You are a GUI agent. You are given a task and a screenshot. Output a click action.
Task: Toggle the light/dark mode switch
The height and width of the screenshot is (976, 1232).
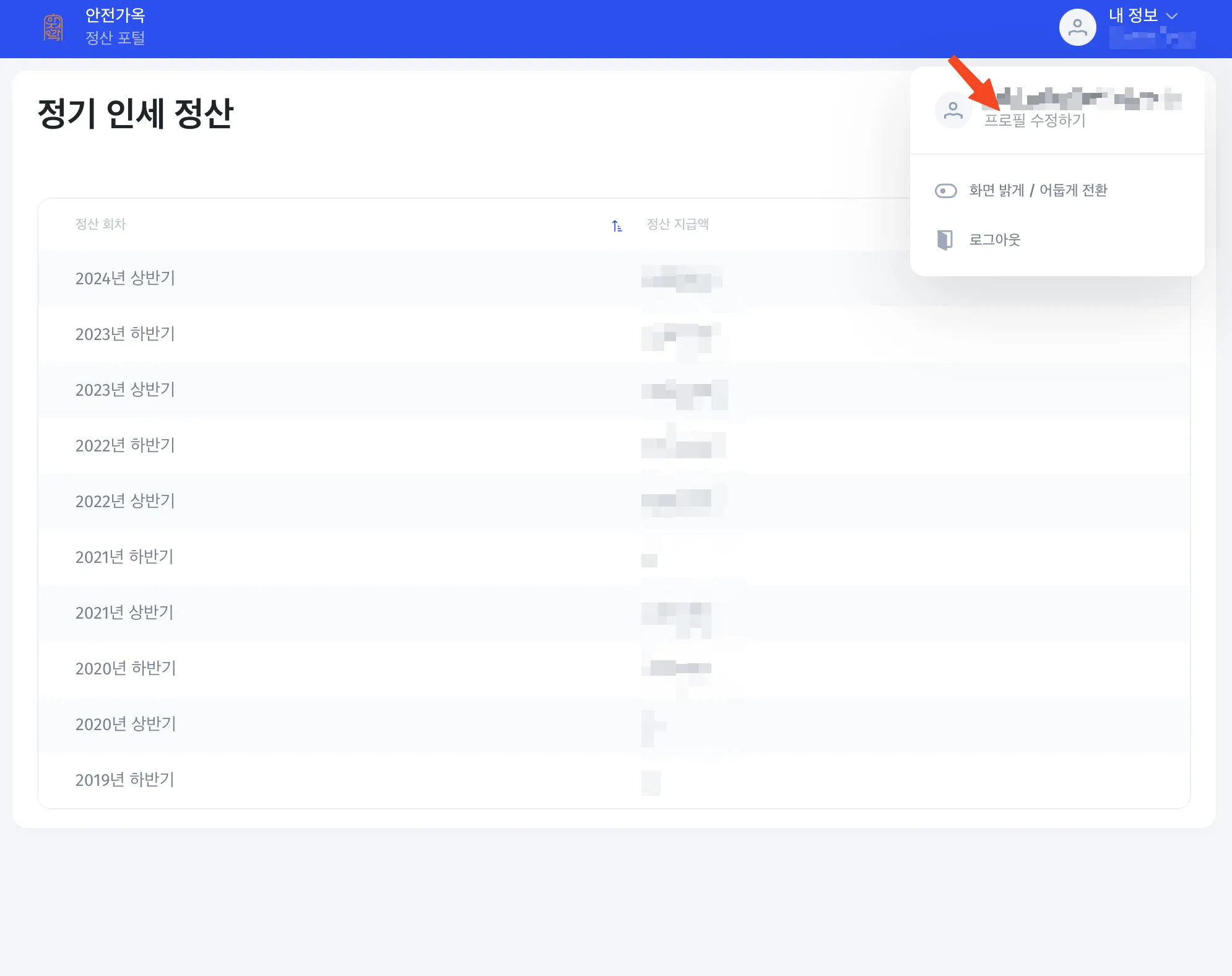tap(945, 191)
